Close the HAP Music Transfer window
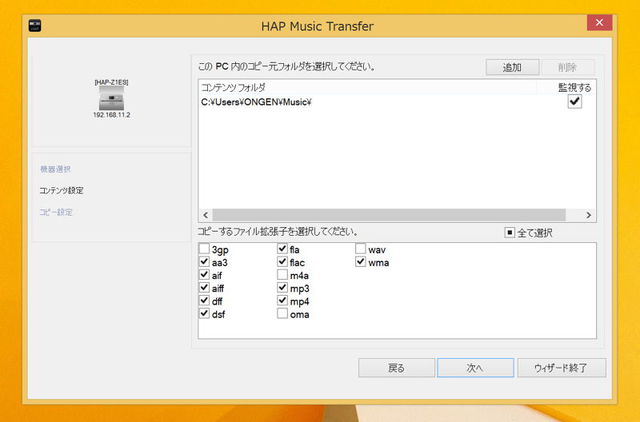Image resolution: width=640 pixels, height=422 pixels. pos(599,22)
